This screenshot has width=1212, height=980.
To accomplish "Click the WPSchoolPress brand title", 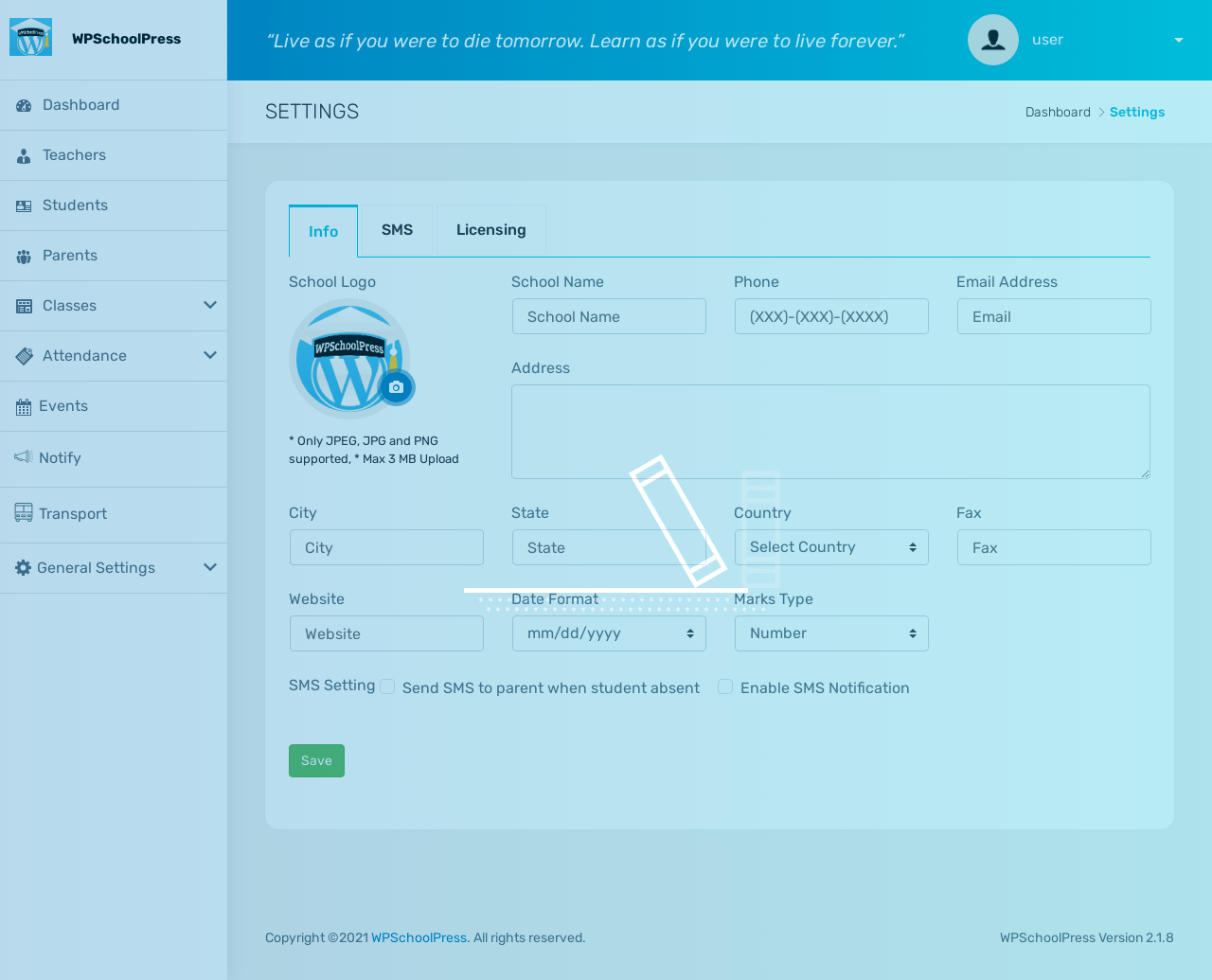I will click(126, 39).
